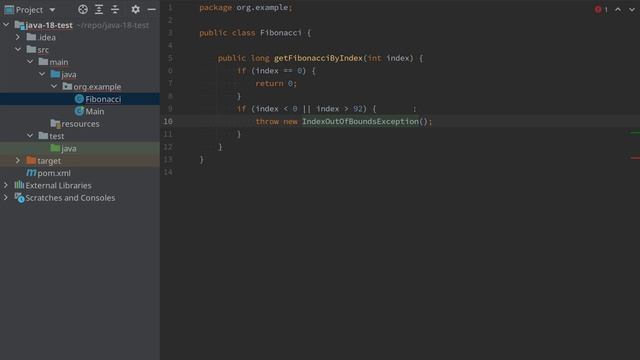Click the Main class icon

pos(79,111)
